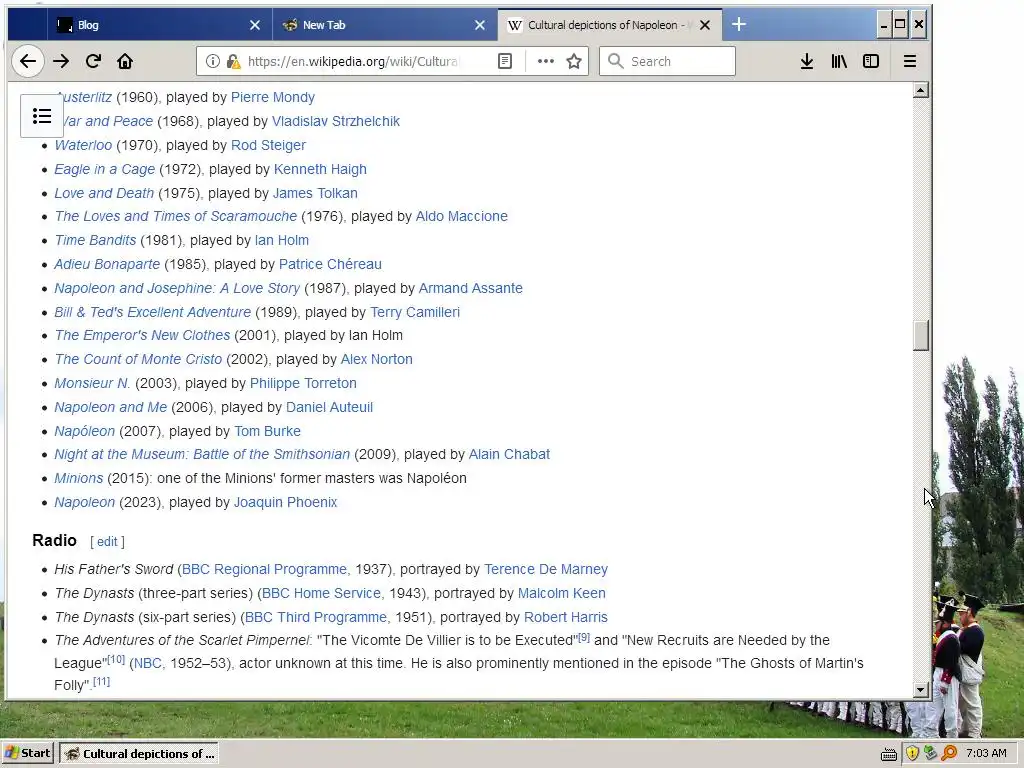
Task: Switch to the New Tab tab
Action: coord(385,25)
